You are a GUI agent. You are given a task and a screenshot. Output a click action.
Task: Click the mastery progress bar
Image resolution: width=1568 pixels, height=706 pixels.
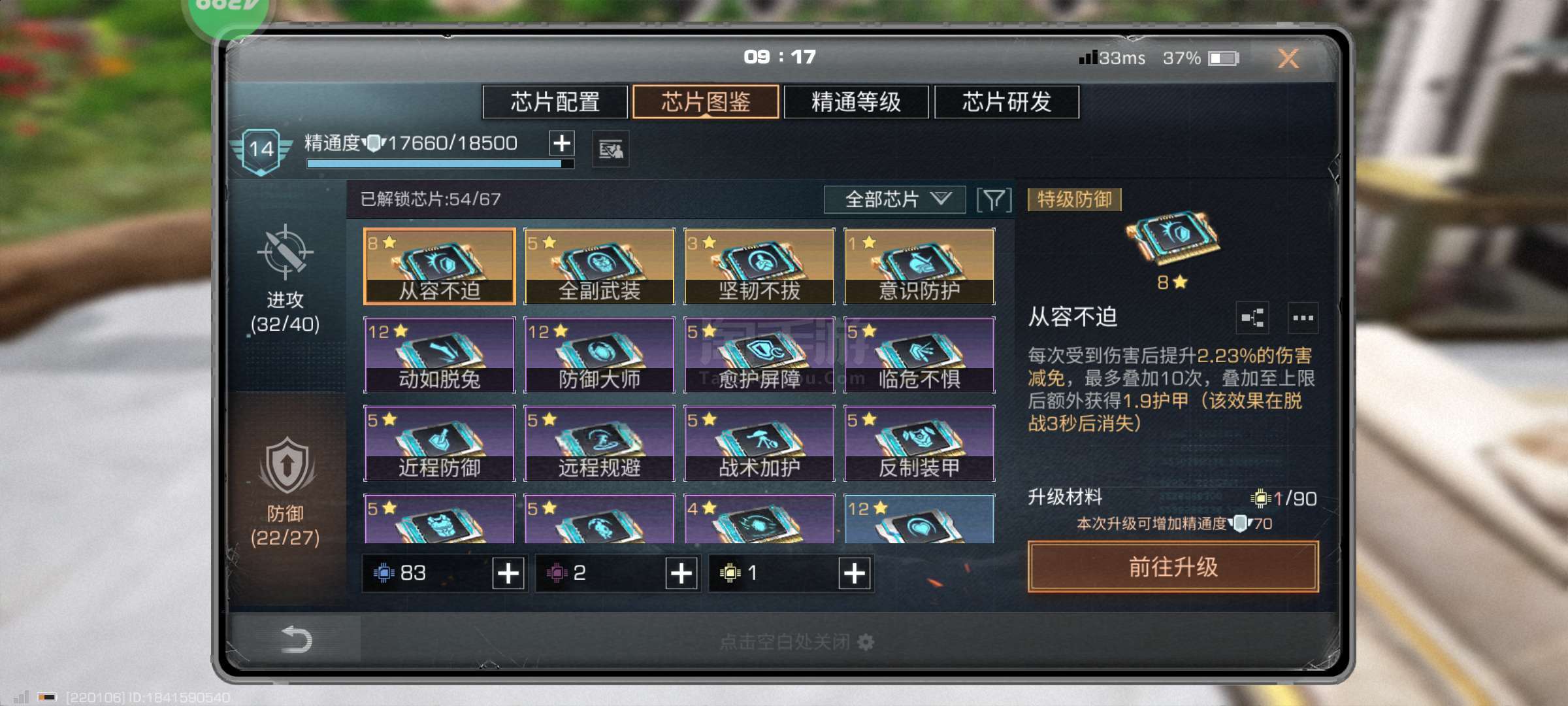[440, 164]
